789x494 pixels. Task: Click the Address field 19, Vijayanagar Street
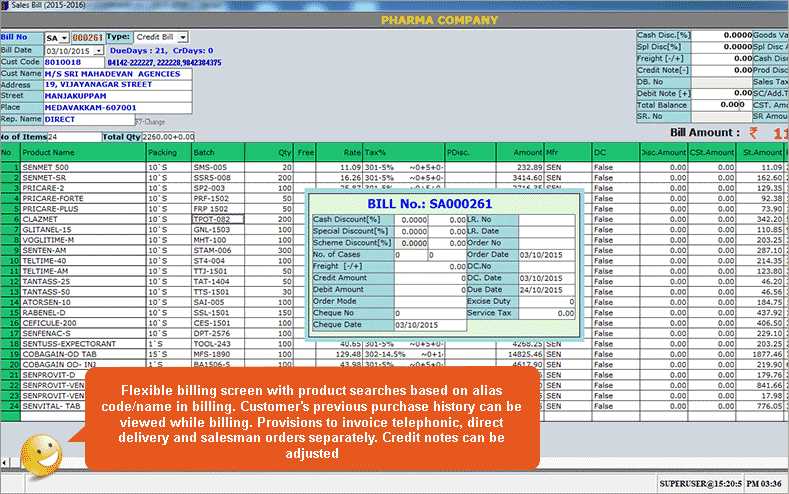[118, 85]
